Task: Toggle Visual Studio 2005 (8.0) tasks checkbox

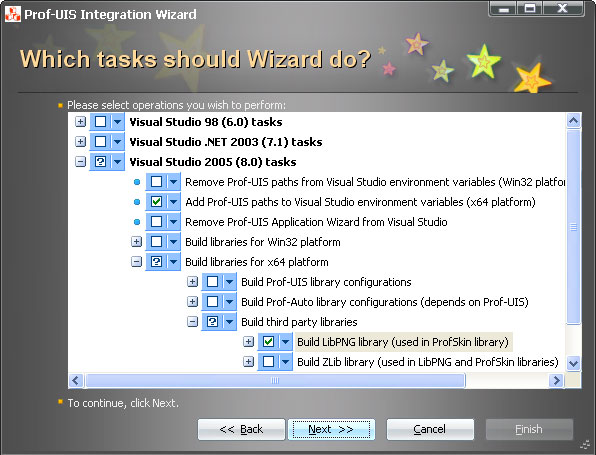Action: click(100, 162)
